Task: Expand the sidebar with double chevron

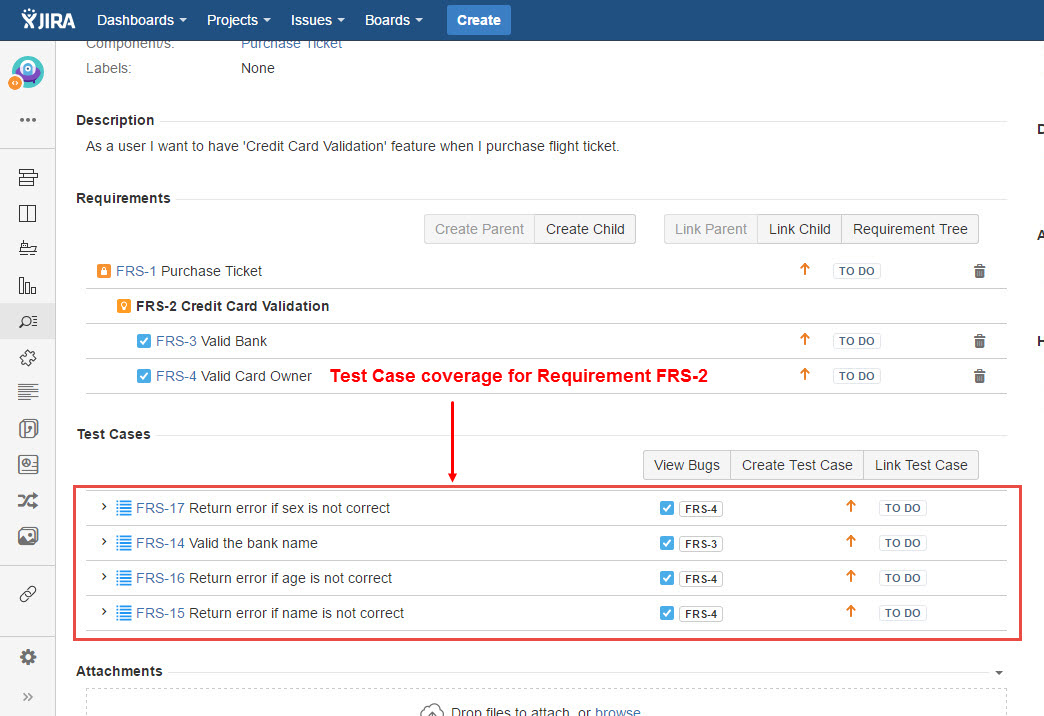Action: click(28, 697)
